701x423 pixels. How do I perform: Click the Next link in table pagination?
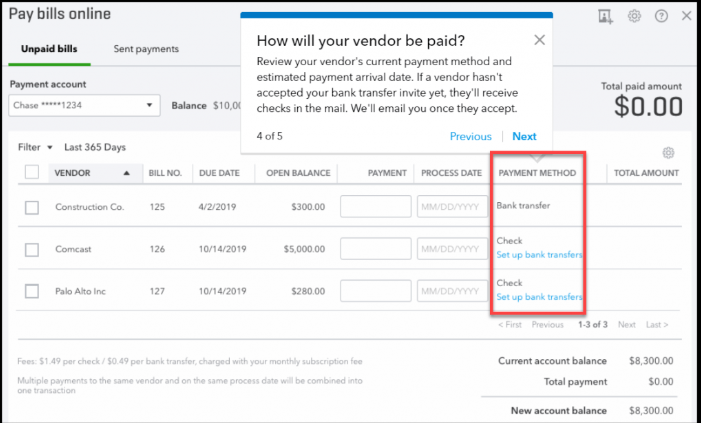(x=627, y=325)
